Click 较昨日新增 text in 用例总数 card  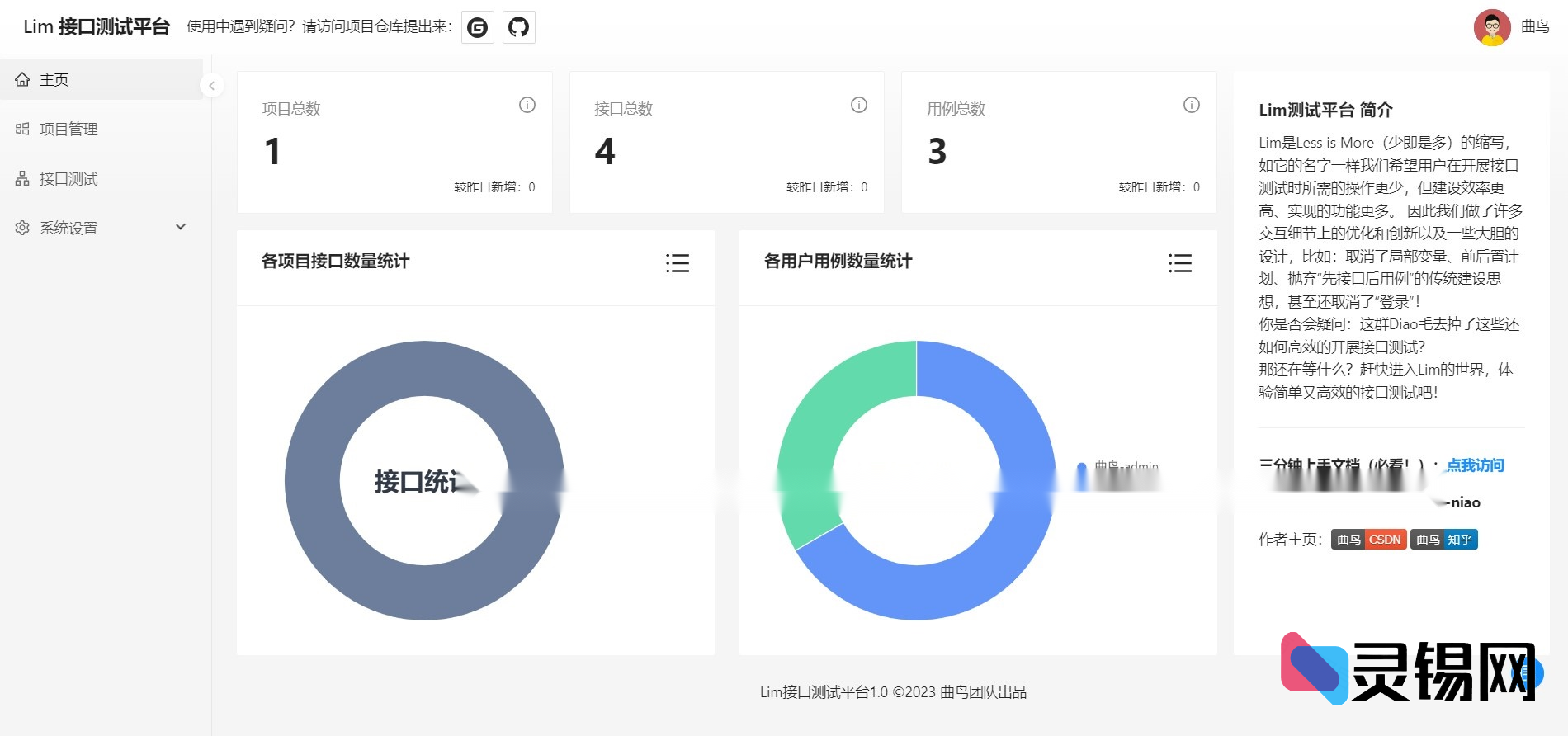point(1159,187)
